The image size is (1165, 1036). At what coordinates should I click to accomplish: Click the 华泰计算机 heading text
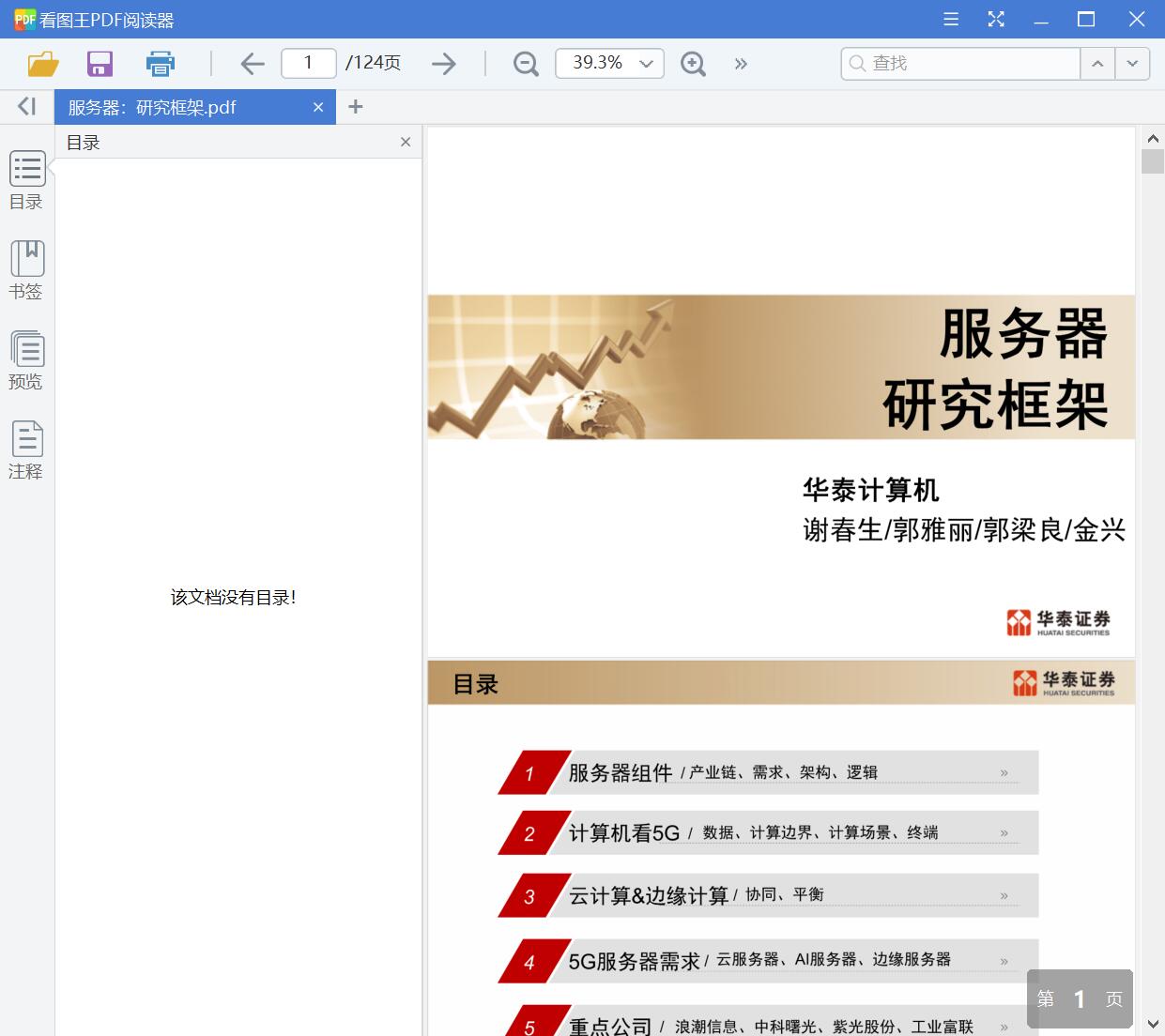[x=871, y=490]
